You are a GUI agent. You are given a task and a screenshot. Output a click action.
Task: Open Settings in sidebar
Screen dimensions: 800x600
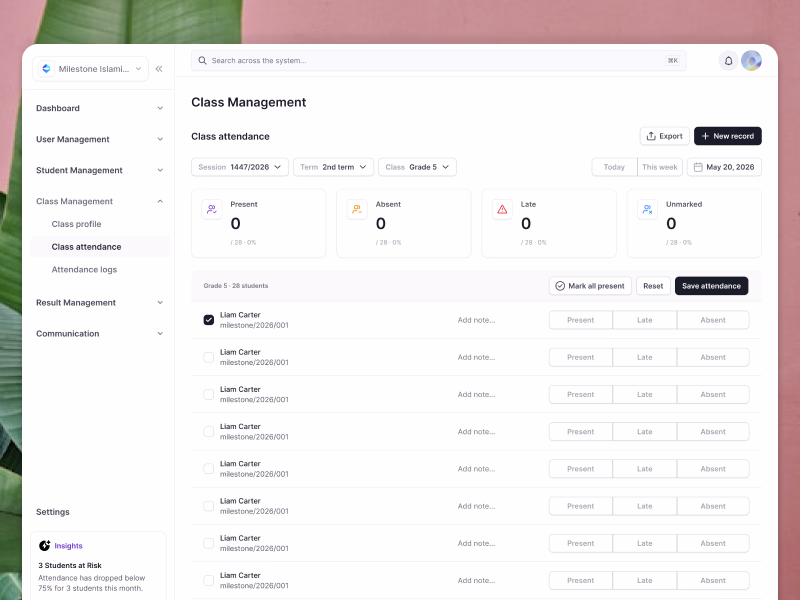tap(53, 512)
